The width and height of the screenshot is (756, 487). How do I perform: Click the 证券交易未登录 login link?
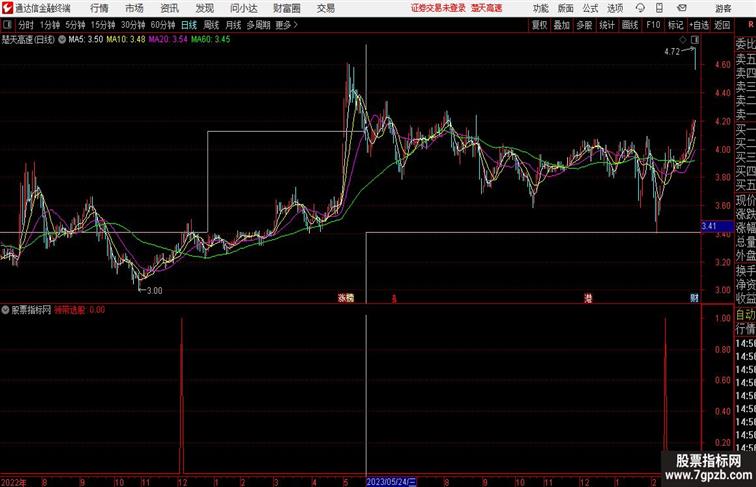tap(438, 8)
